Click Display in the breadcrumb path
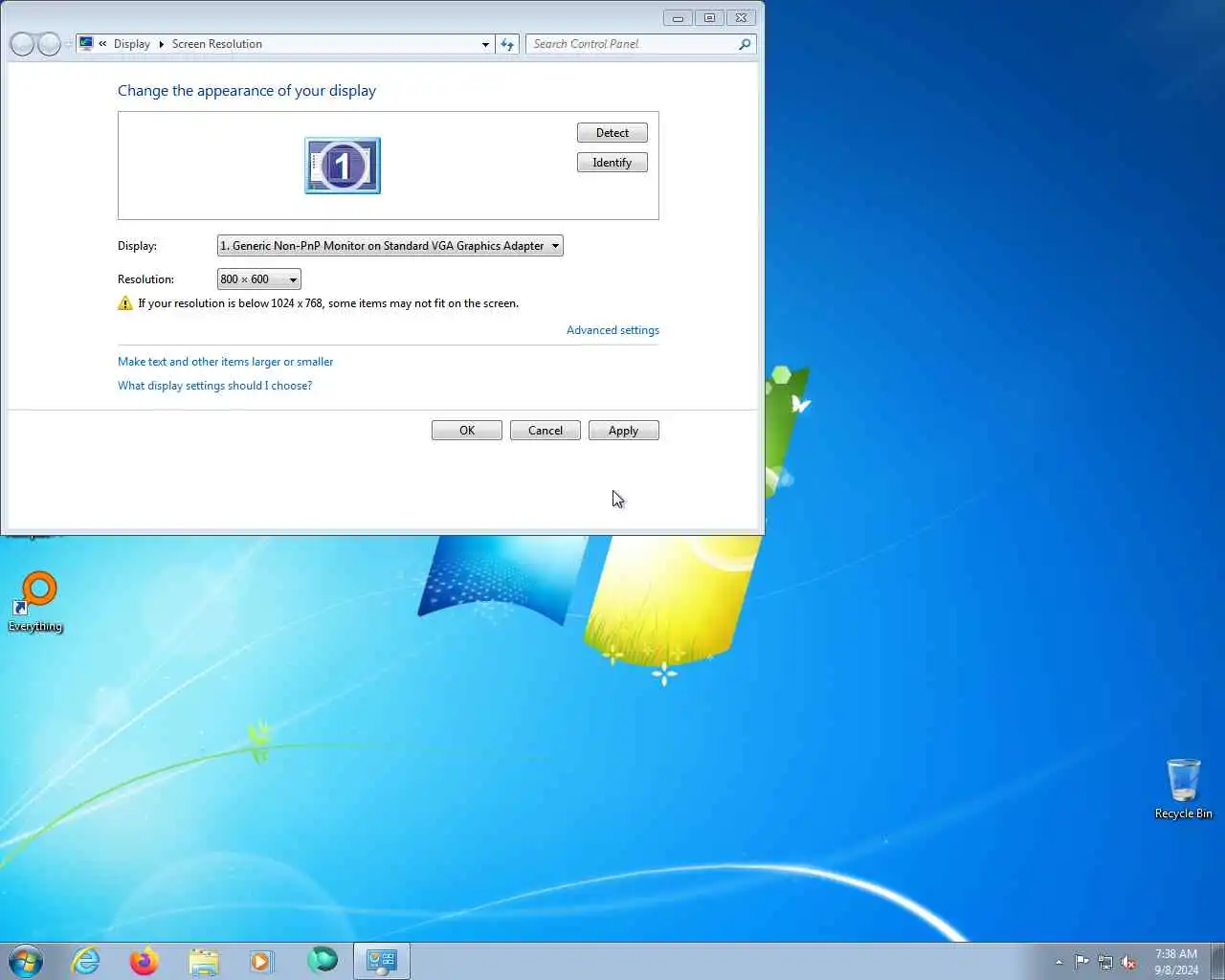 132,44
